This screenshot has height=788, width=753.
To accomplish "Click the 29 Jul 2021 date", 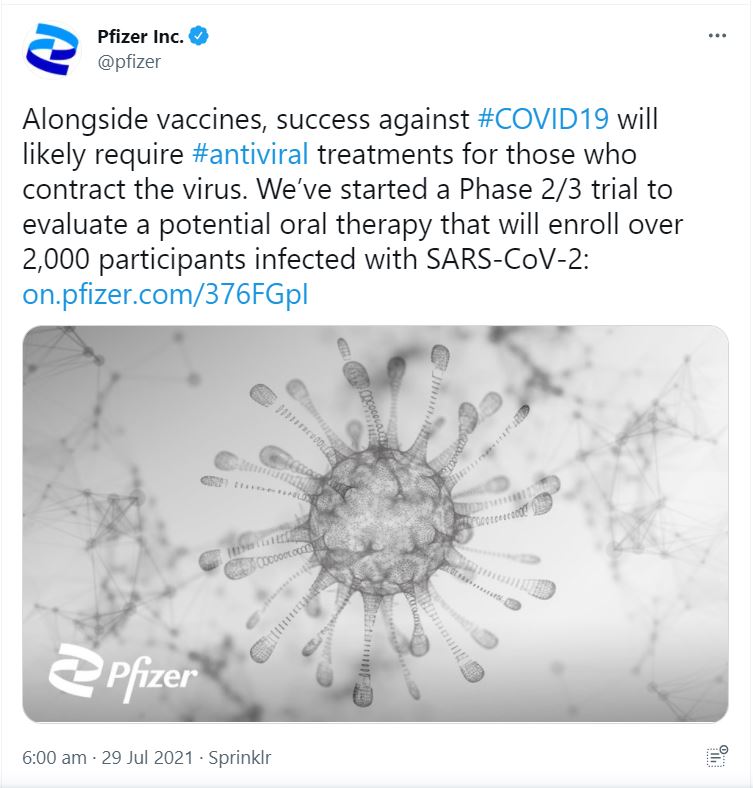I will (148, 757).
